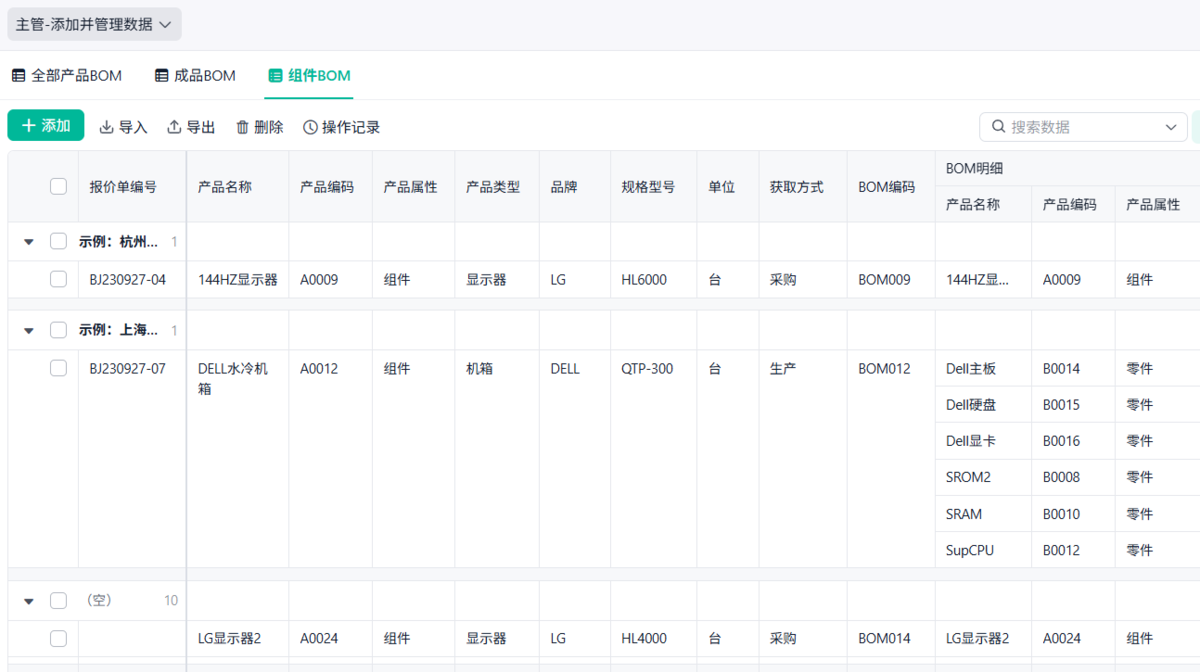Click the 产品名称 column header
This screenshot has width=1200, height=672.
[224, 186]
